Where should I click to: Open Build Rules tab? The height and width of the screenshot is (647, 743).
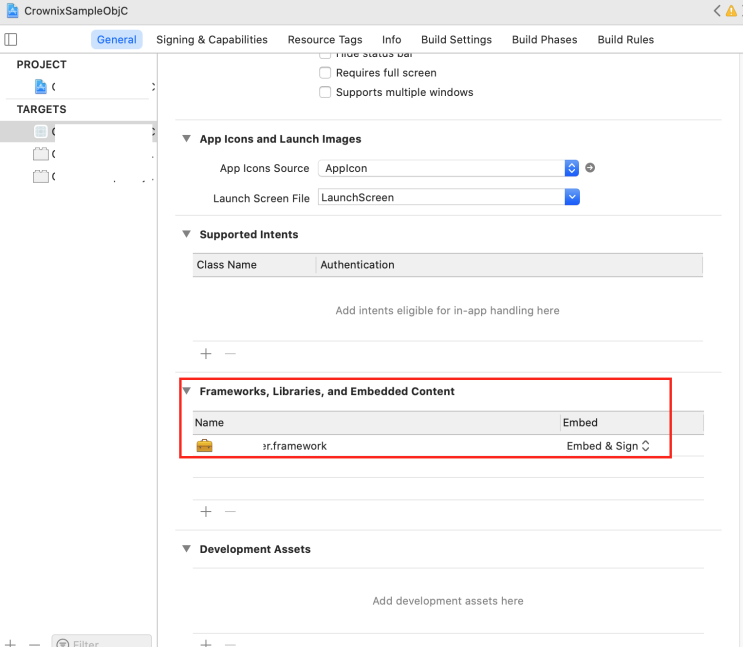click(x=625, y=39)
